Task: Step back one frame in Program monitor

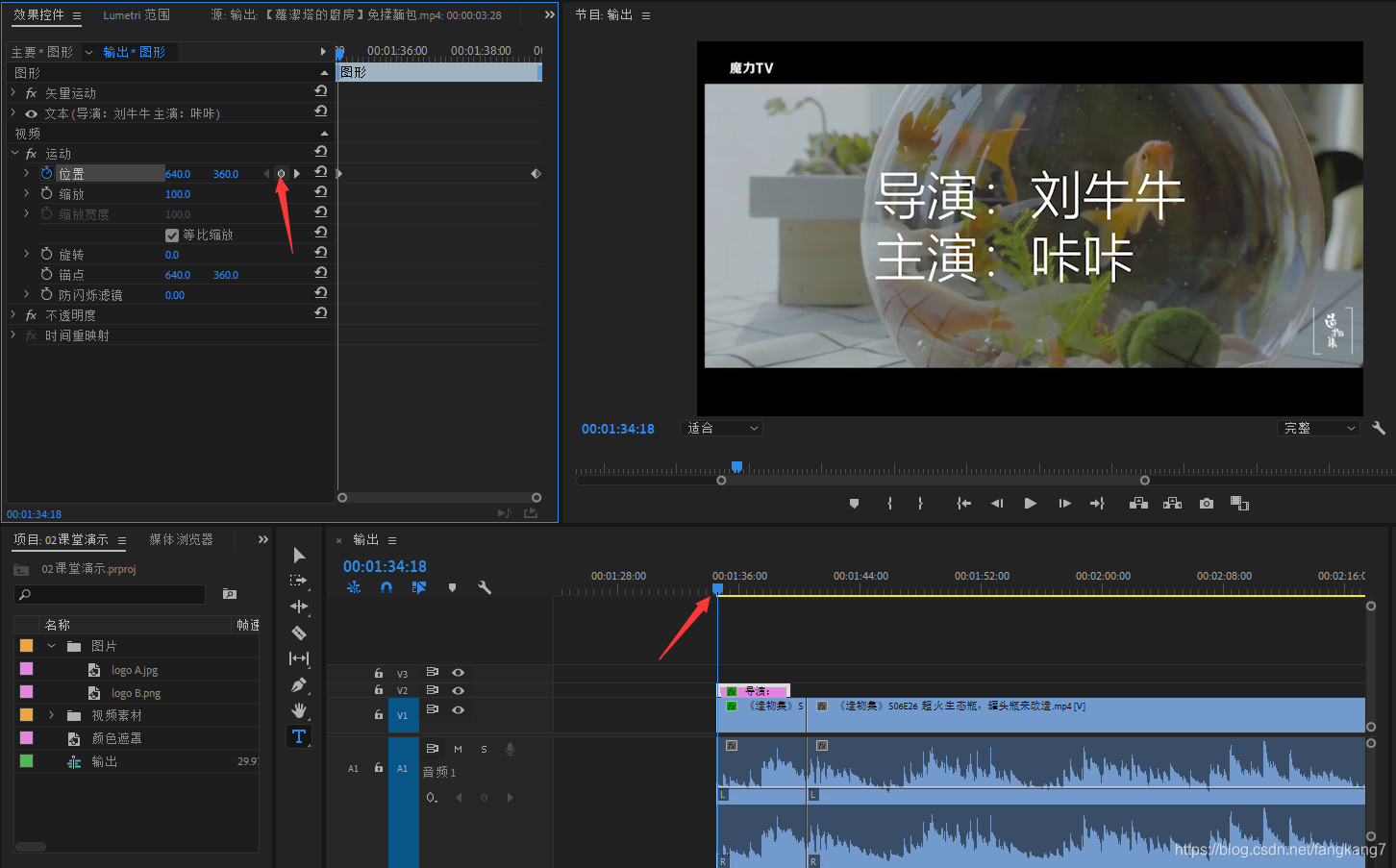Action: pyautogui.click(x=997, y=503)
